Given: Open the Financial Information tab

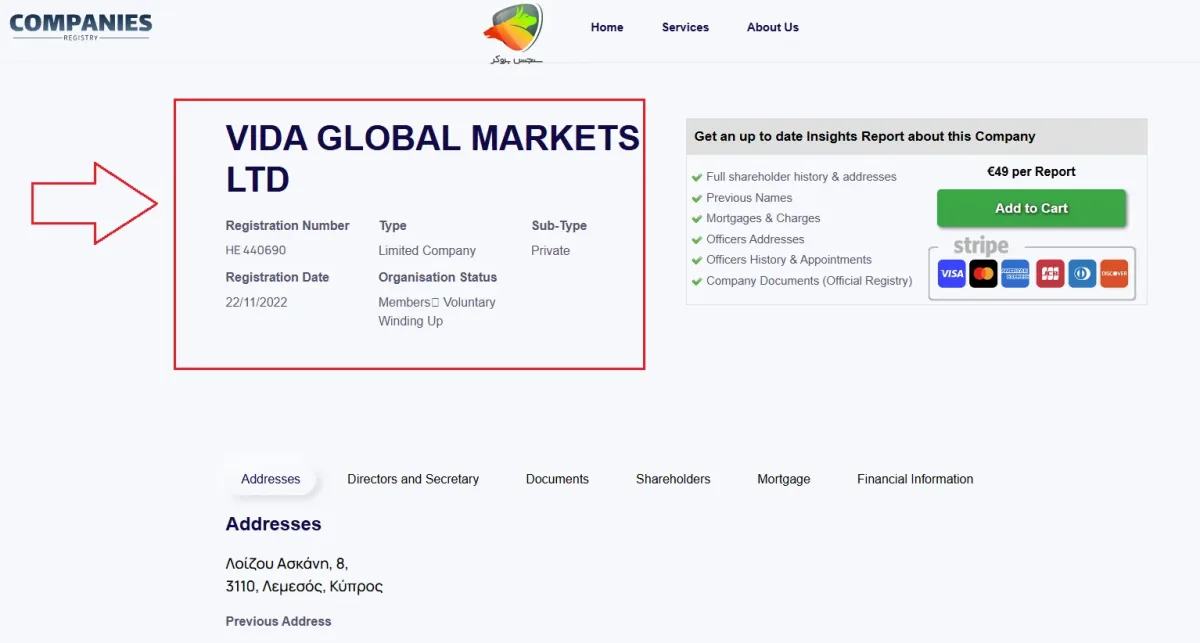Looking at the screenshot, I should tap(915, 479).
